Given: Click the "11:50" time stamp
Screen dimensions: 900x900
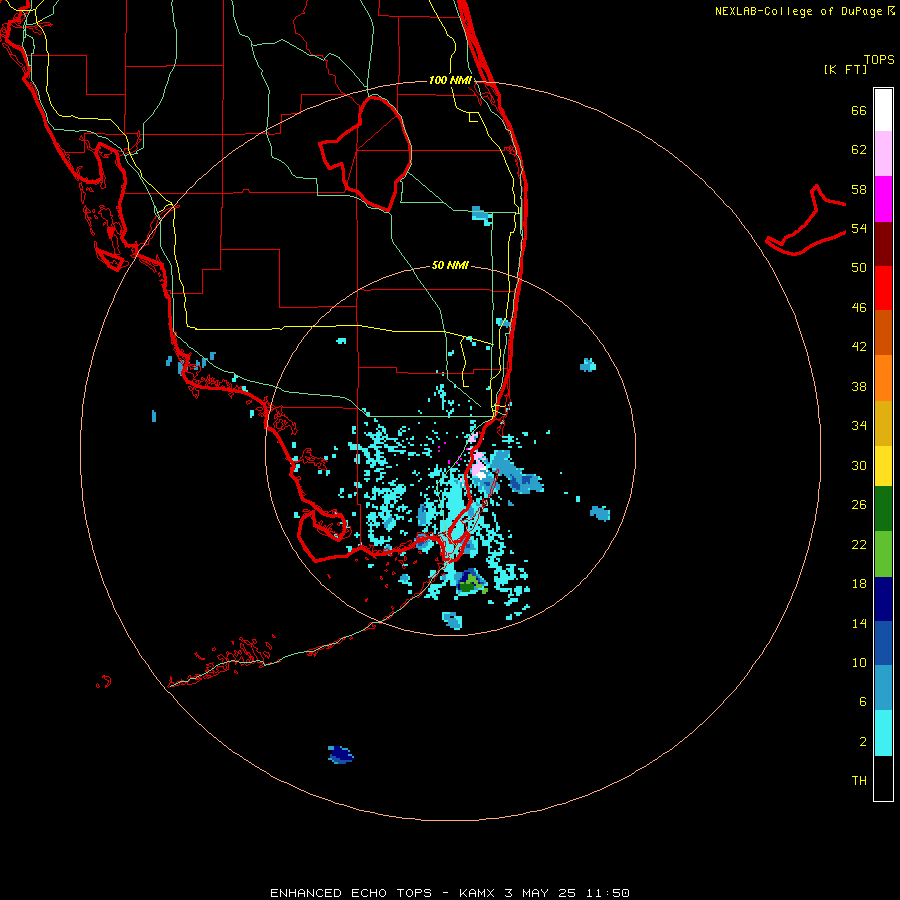Looking at the screenshot, I should [x=608, y=893].
